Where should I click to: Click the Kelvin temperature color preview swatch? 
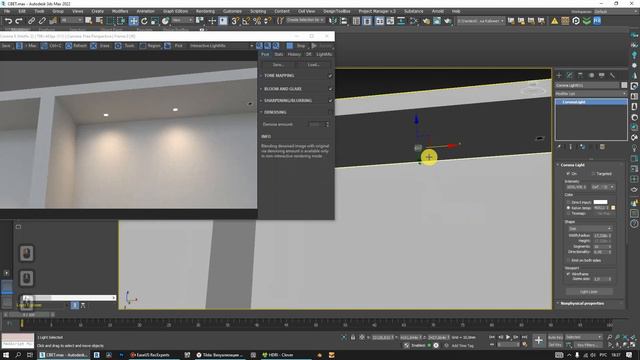click(613, 208)
